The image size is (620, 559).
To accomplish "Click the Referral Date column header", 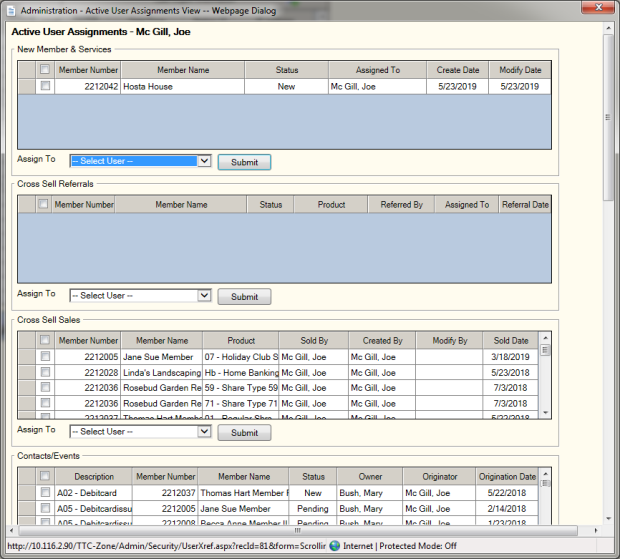I will [x=525, y=204].
